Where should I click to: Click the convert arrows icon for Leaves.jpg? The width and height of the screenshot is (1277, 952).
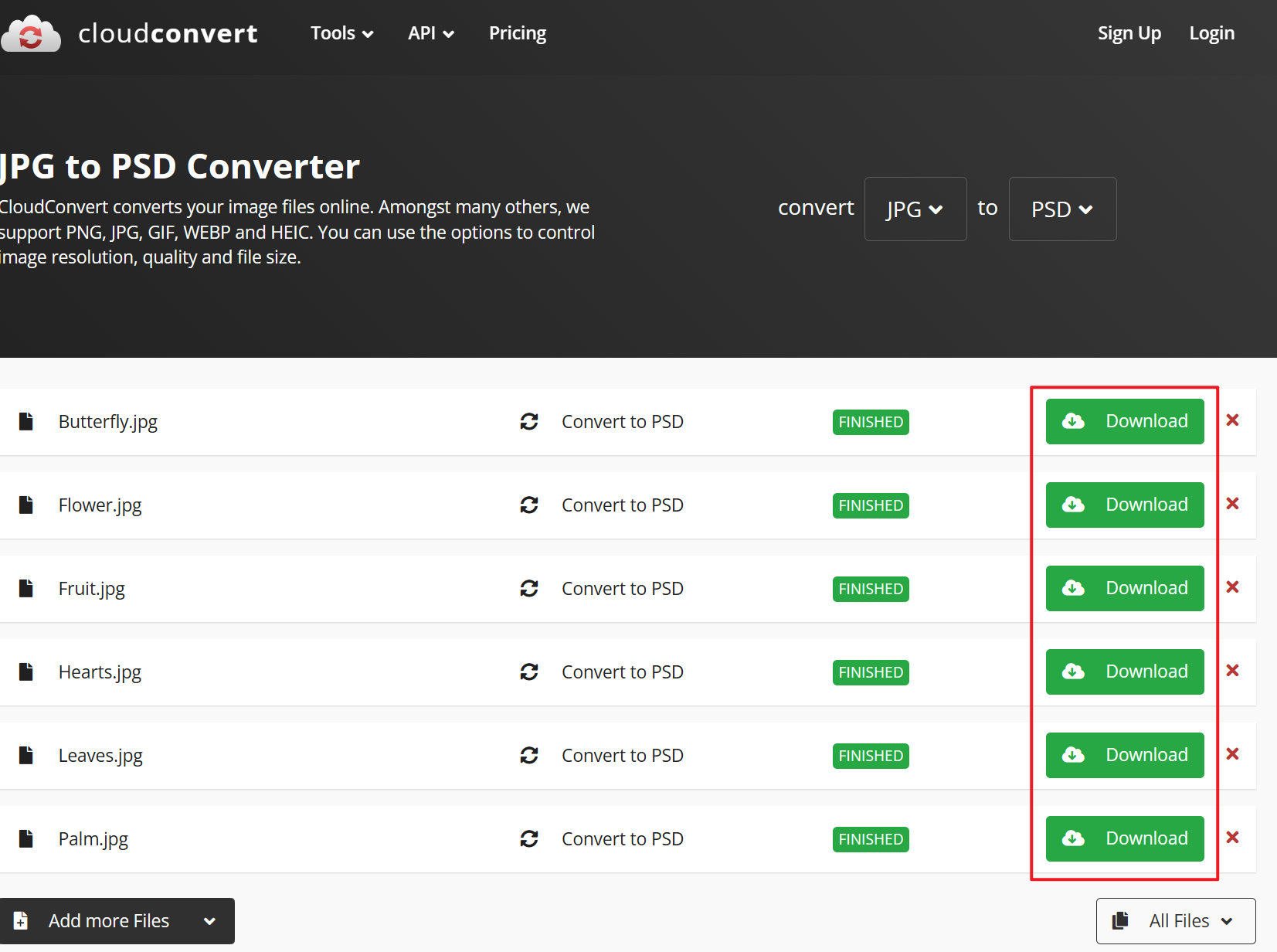pos(529,756)
